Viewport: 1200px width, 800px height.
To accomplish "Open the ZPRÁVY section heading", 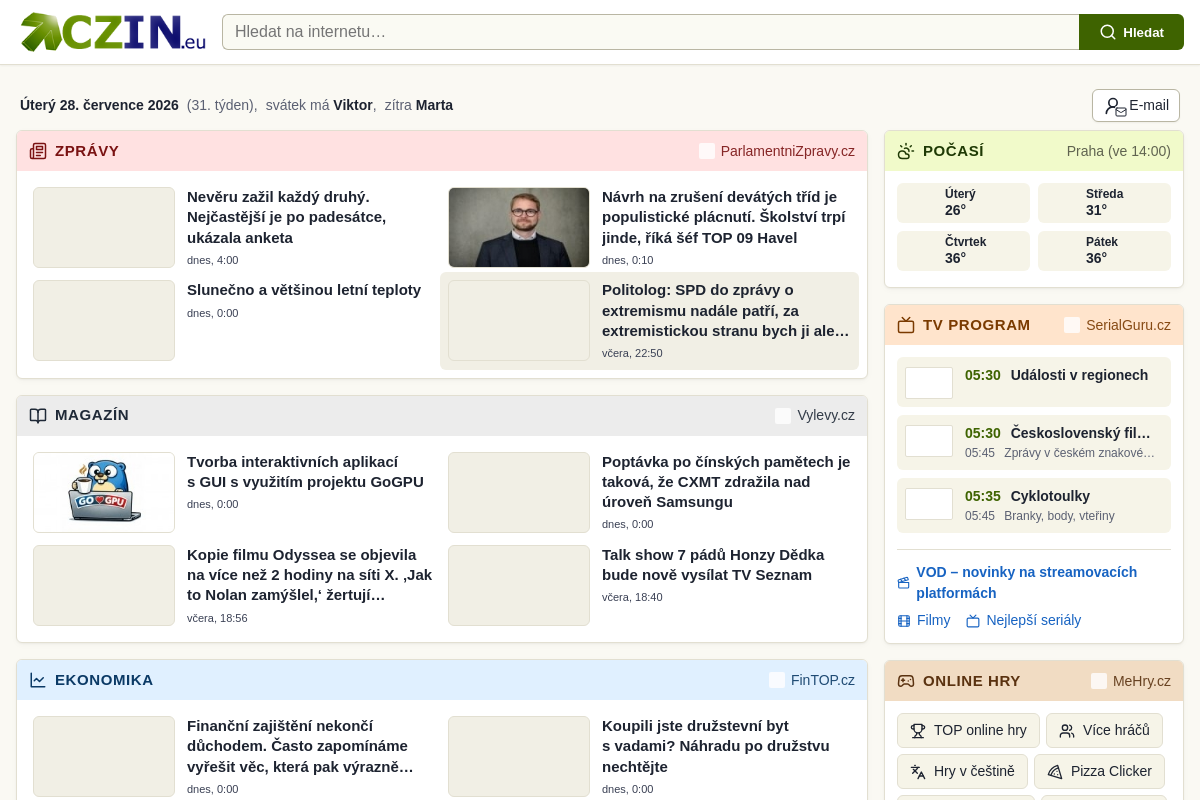I will click(87, 151).
